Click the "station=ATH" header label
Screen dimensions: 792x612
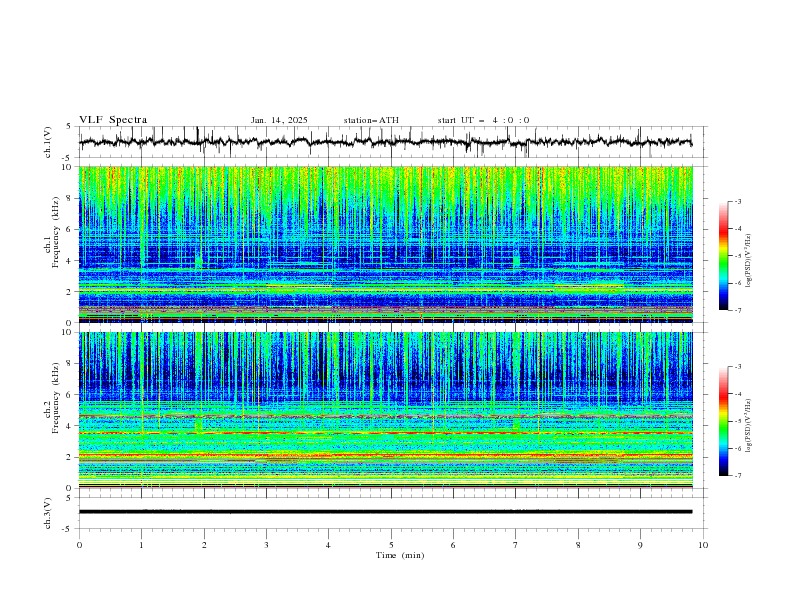[371, 120]
